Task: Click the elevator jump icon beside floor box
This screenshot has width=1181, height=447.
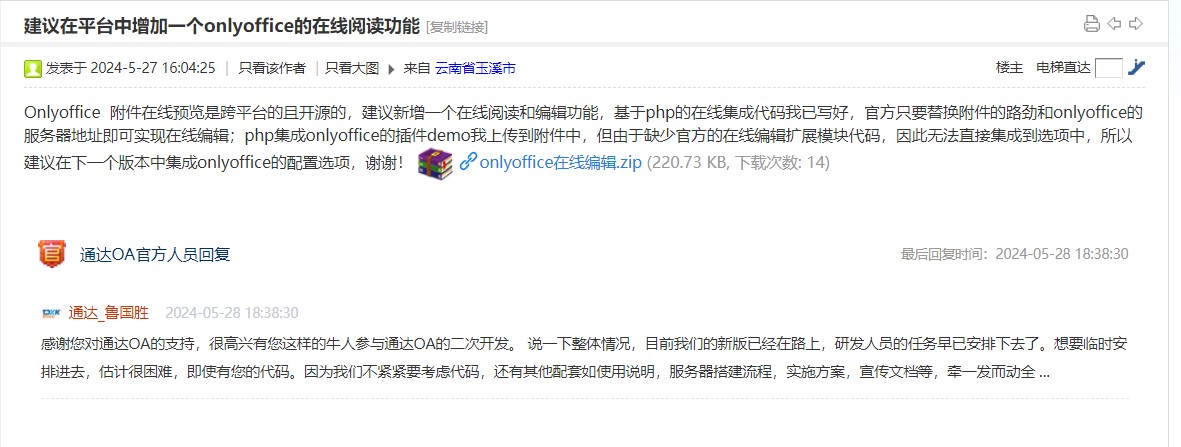Action: click(1136, 68)
